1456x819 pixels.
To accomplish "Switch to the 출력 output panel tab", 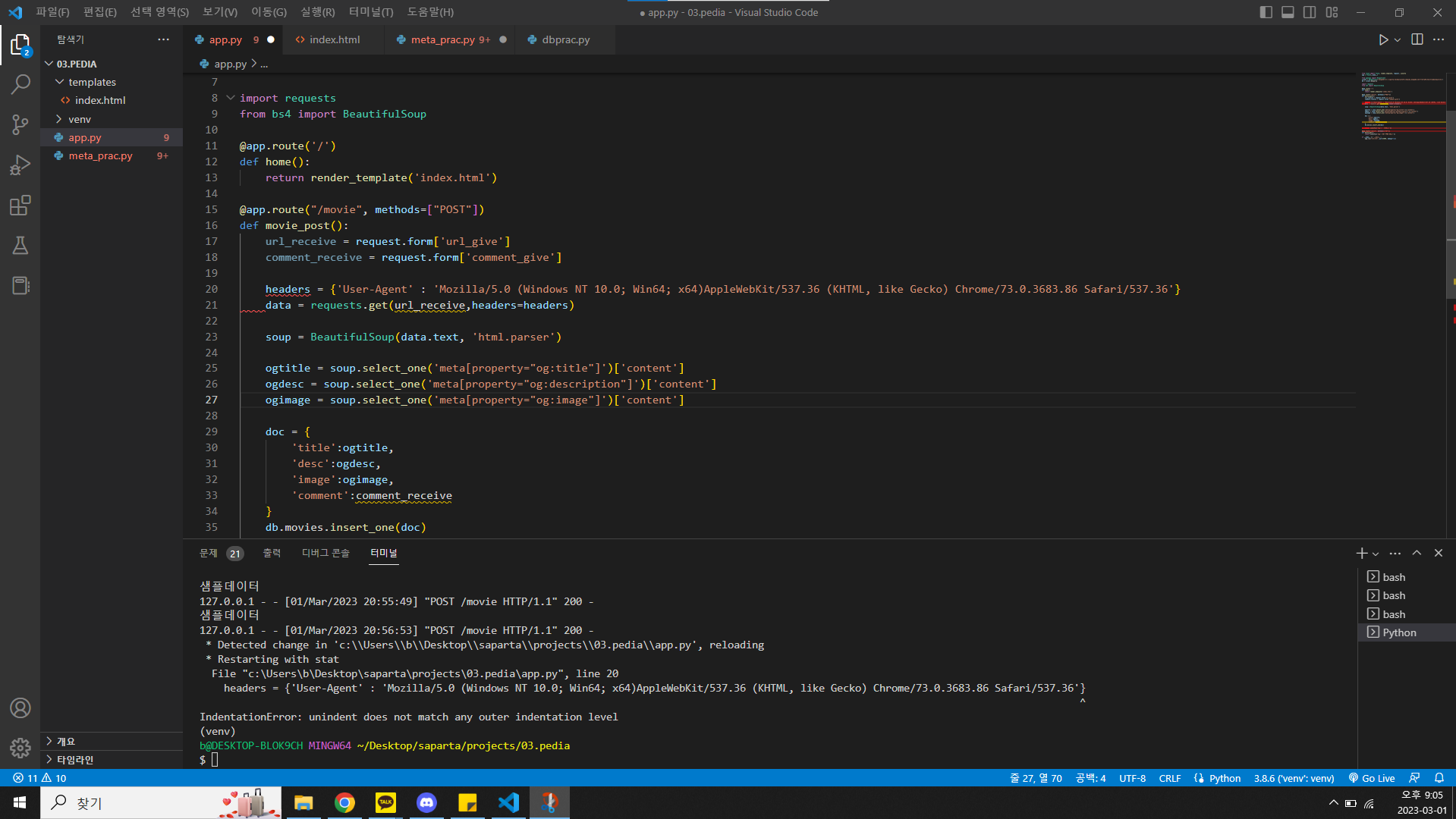I will pyautogui.click(x=272, y=554).
